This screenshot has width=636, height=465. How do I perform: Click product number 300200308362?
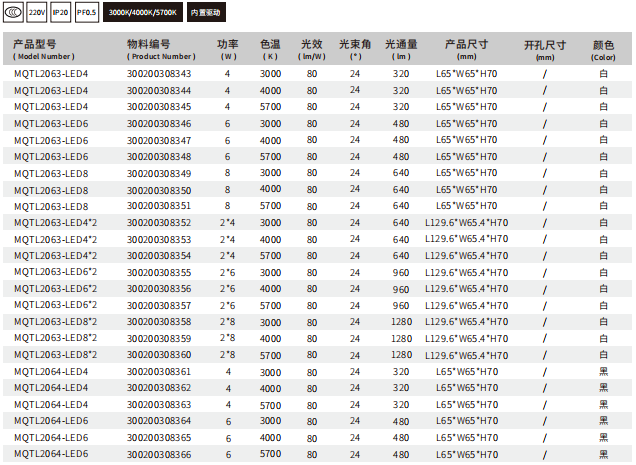tap(159, 388)
